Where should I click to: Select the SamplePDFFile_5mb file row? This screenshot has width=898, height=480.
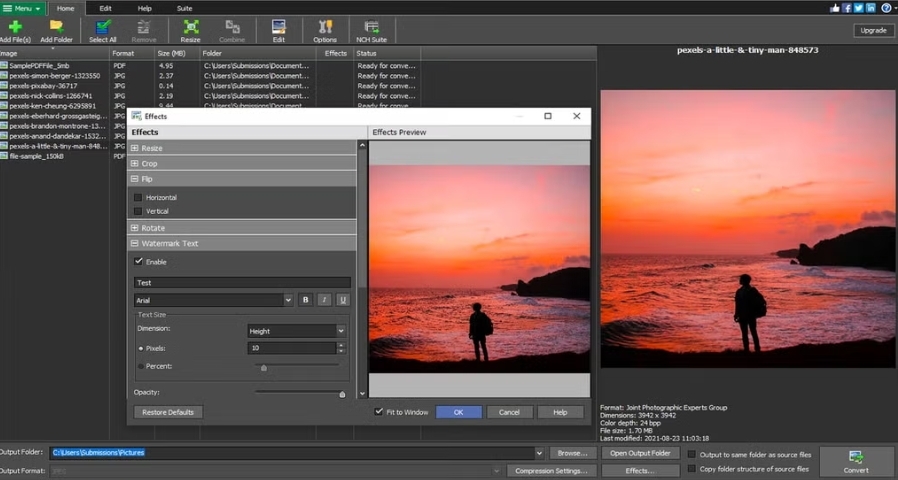click(x=209, y=66)
